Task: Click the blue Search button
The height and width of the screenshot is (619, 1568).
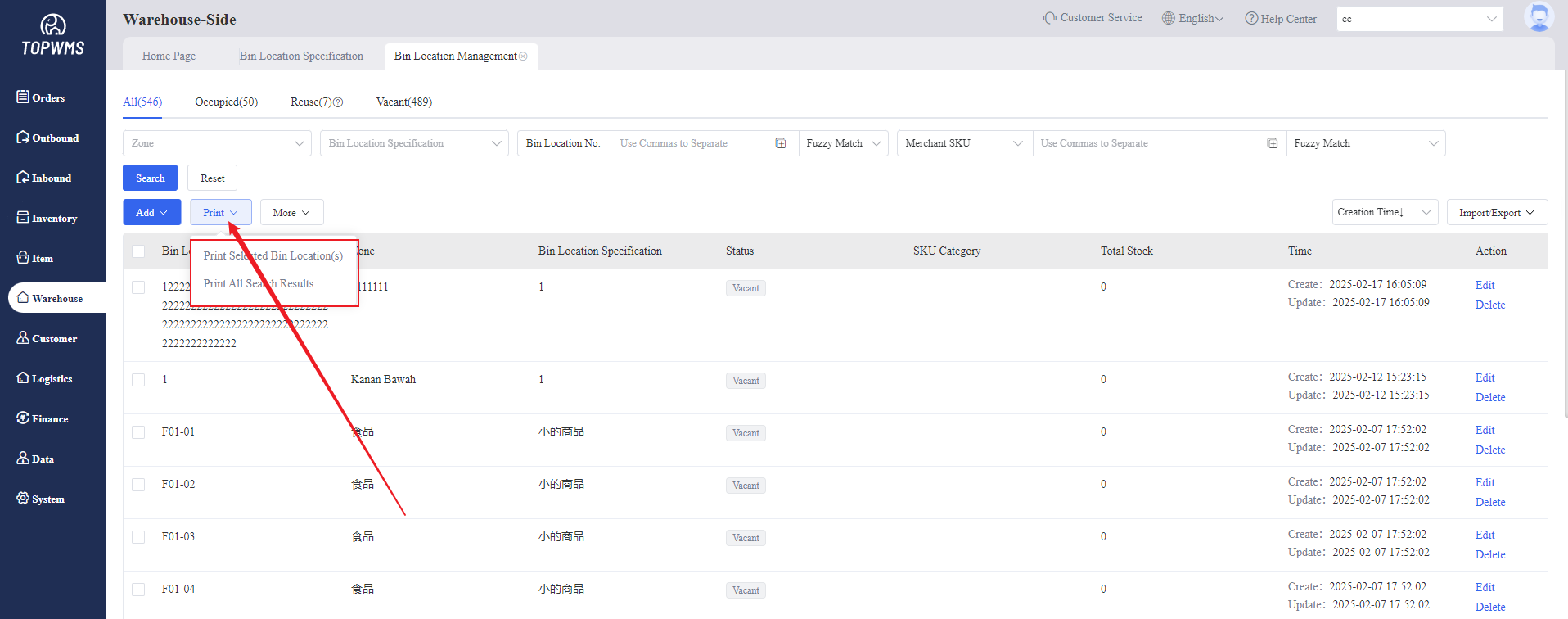Action: click(x=150, y=178)
